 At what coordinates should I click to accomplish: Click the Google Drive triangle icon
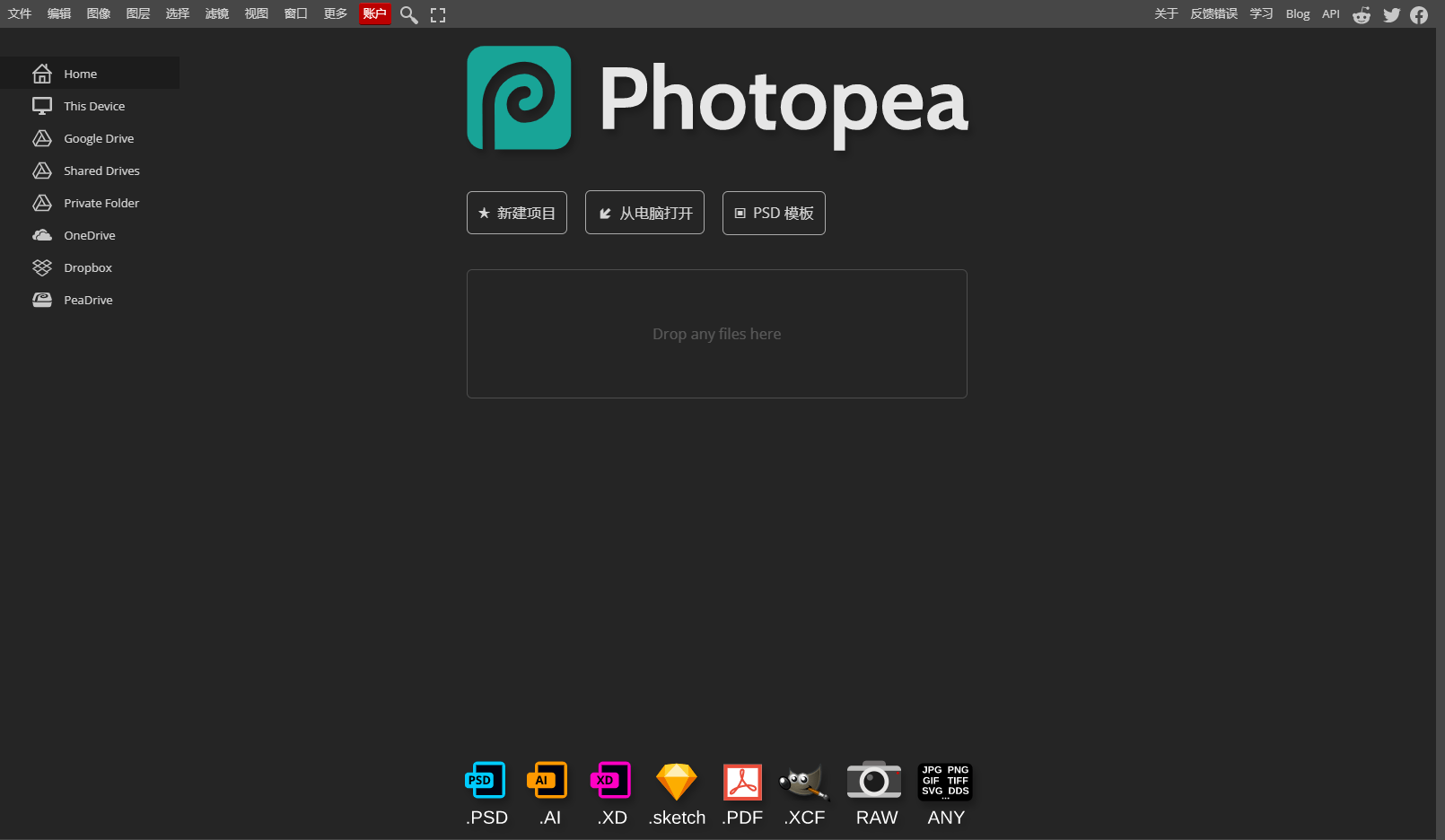(42, 138)
